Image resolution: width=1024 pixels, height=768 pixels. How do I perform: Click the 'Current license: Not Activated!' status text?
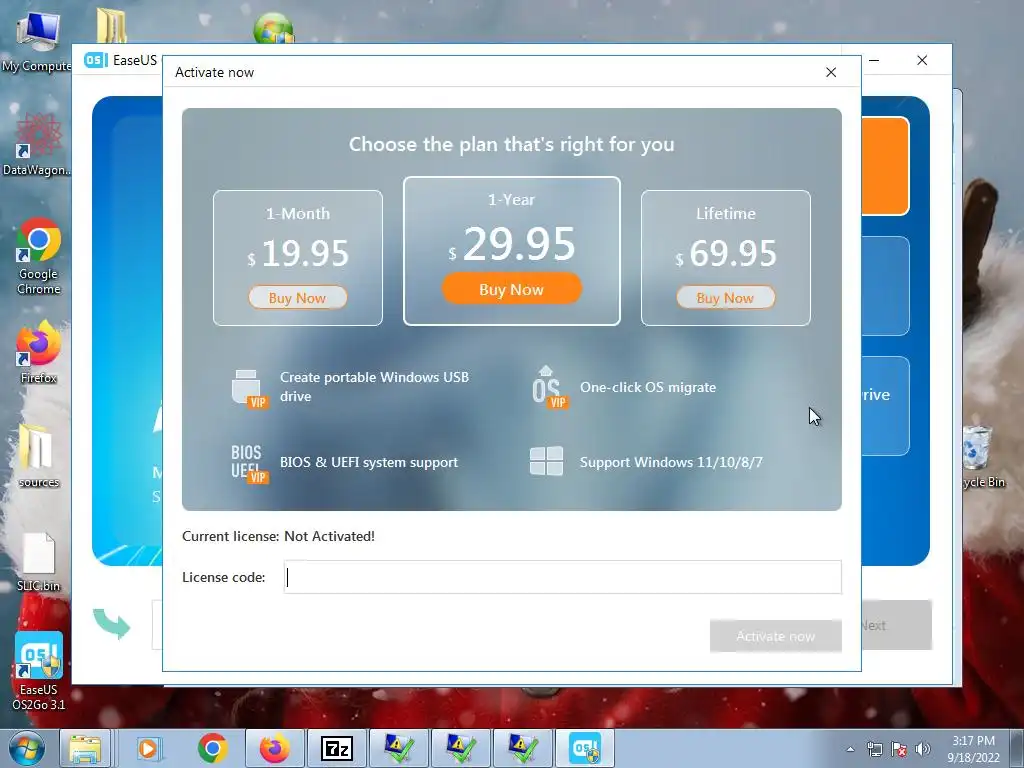point(278,536)
